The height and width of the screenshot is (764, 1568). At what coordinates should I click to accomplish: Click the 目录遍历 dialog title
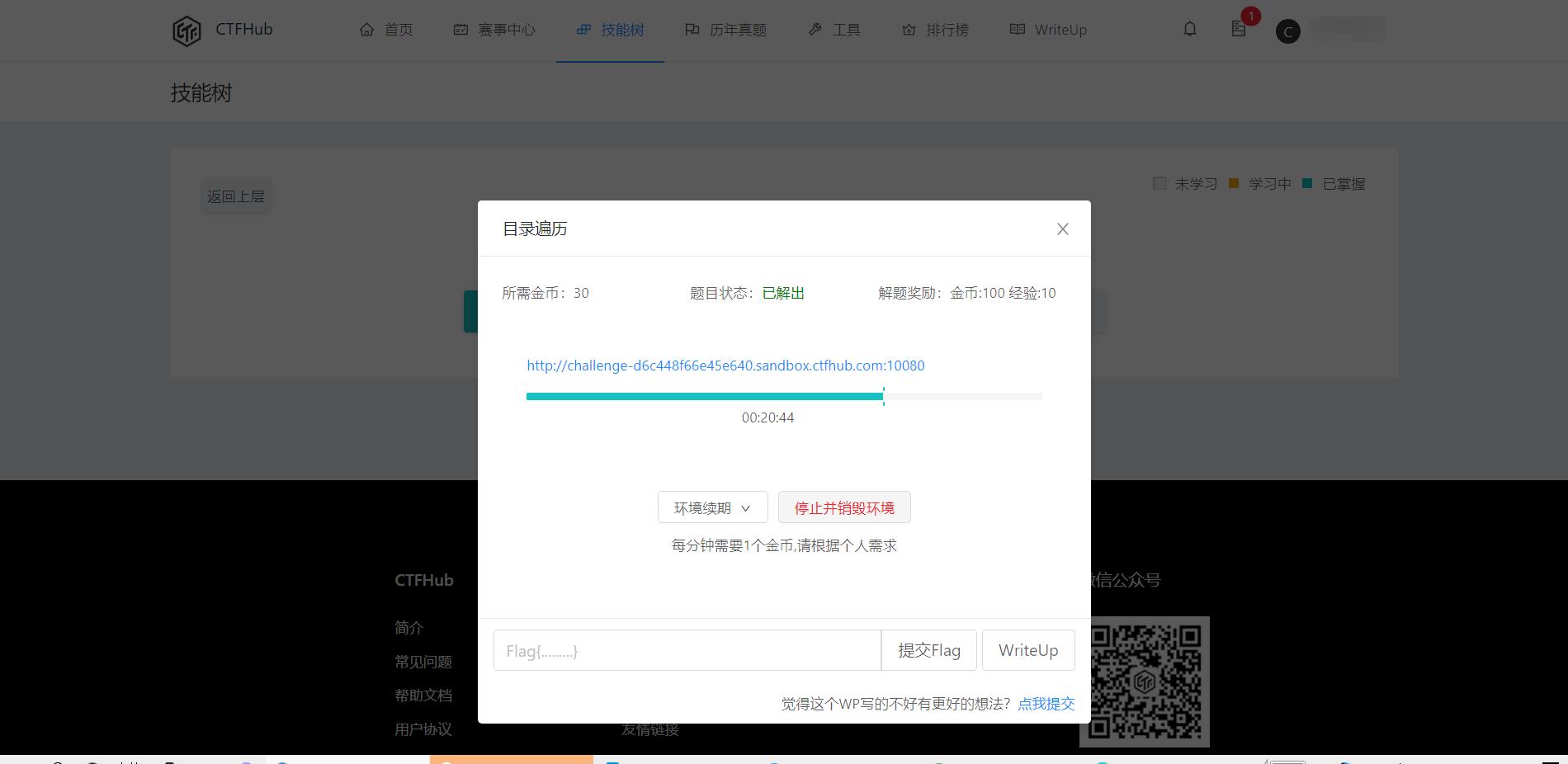click(535, 229)
